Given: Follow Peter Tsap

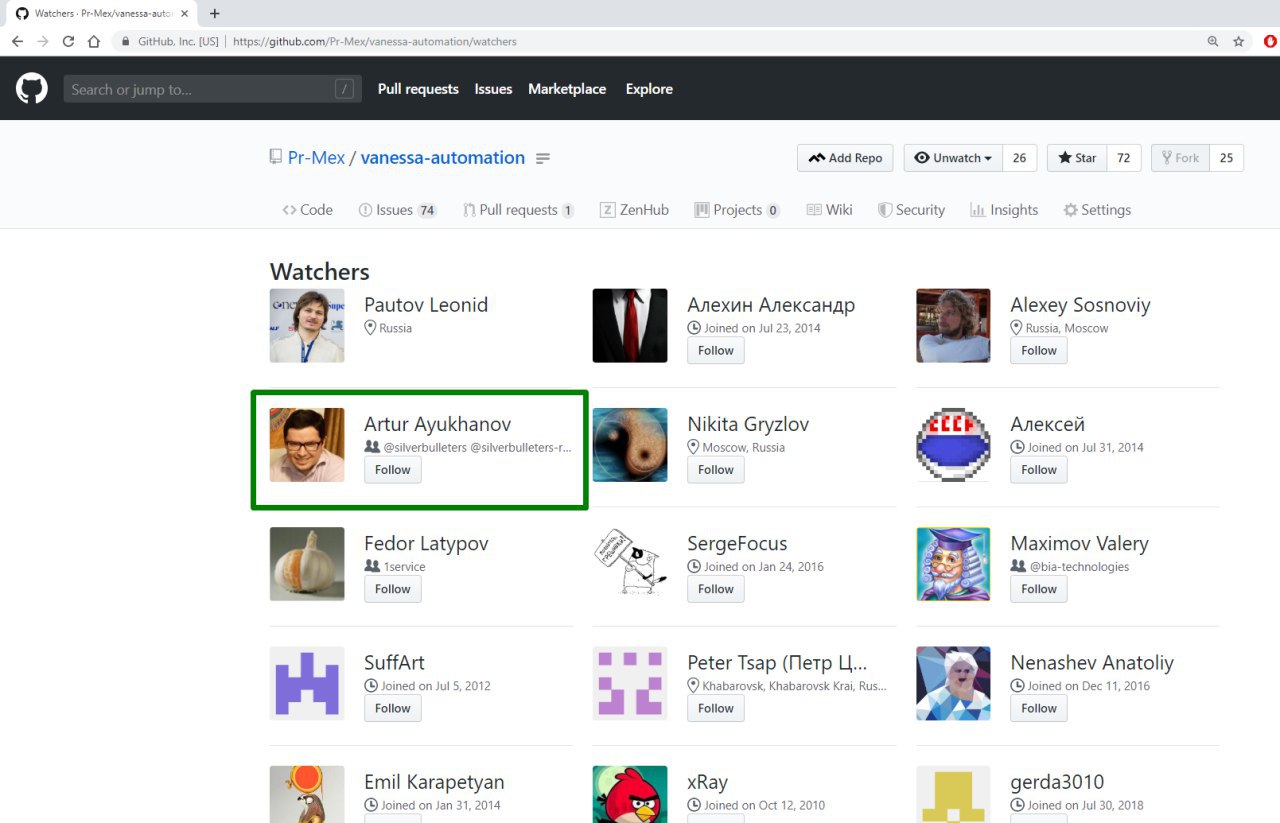Looking at the screenshot, I should (716, 709).
